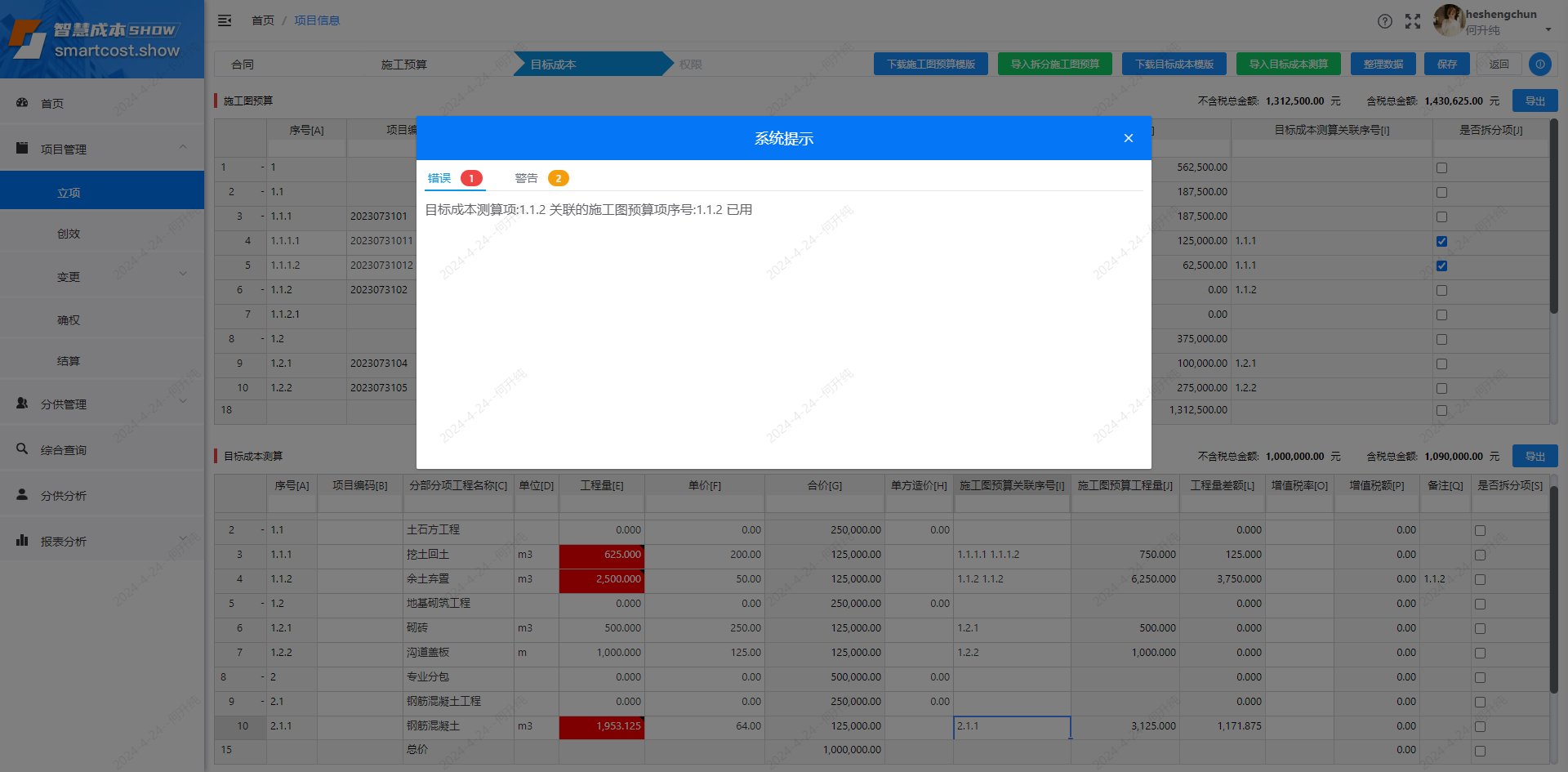The width and height of the screenshot is (1568, 772).
Task: Check the split checkbox for 施工图预算 row 1.2.2
Action: pyautogui.click(x=1441, y=388)
